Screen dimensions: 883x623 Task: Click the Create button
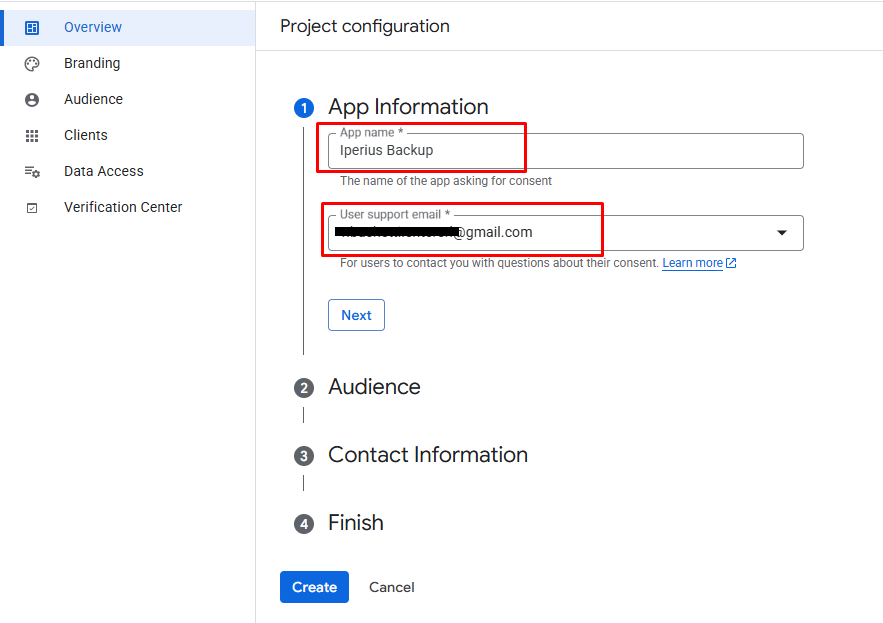pos(314,587)
